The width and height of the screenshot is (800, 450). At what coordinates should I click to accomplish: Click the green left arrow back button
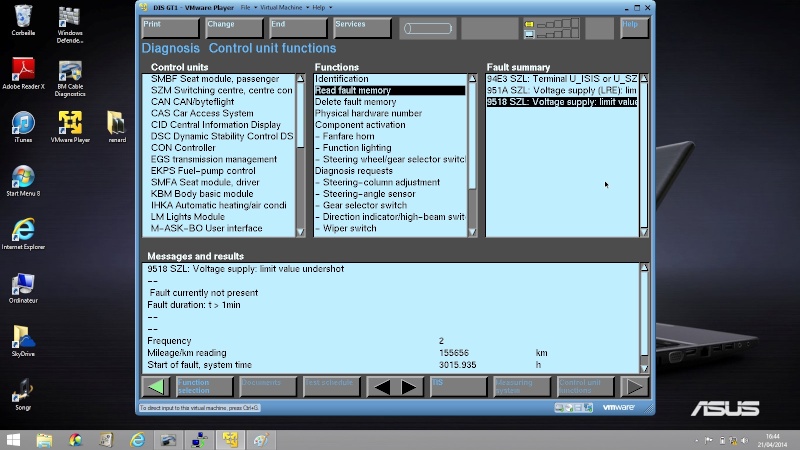coord(156,387)
